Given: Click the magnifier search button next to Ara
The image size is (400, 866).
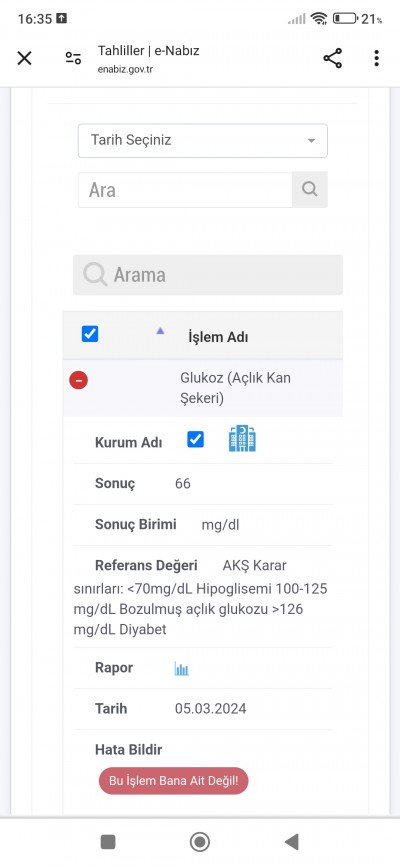Looking at the screenshot, I should coord(310,189).
